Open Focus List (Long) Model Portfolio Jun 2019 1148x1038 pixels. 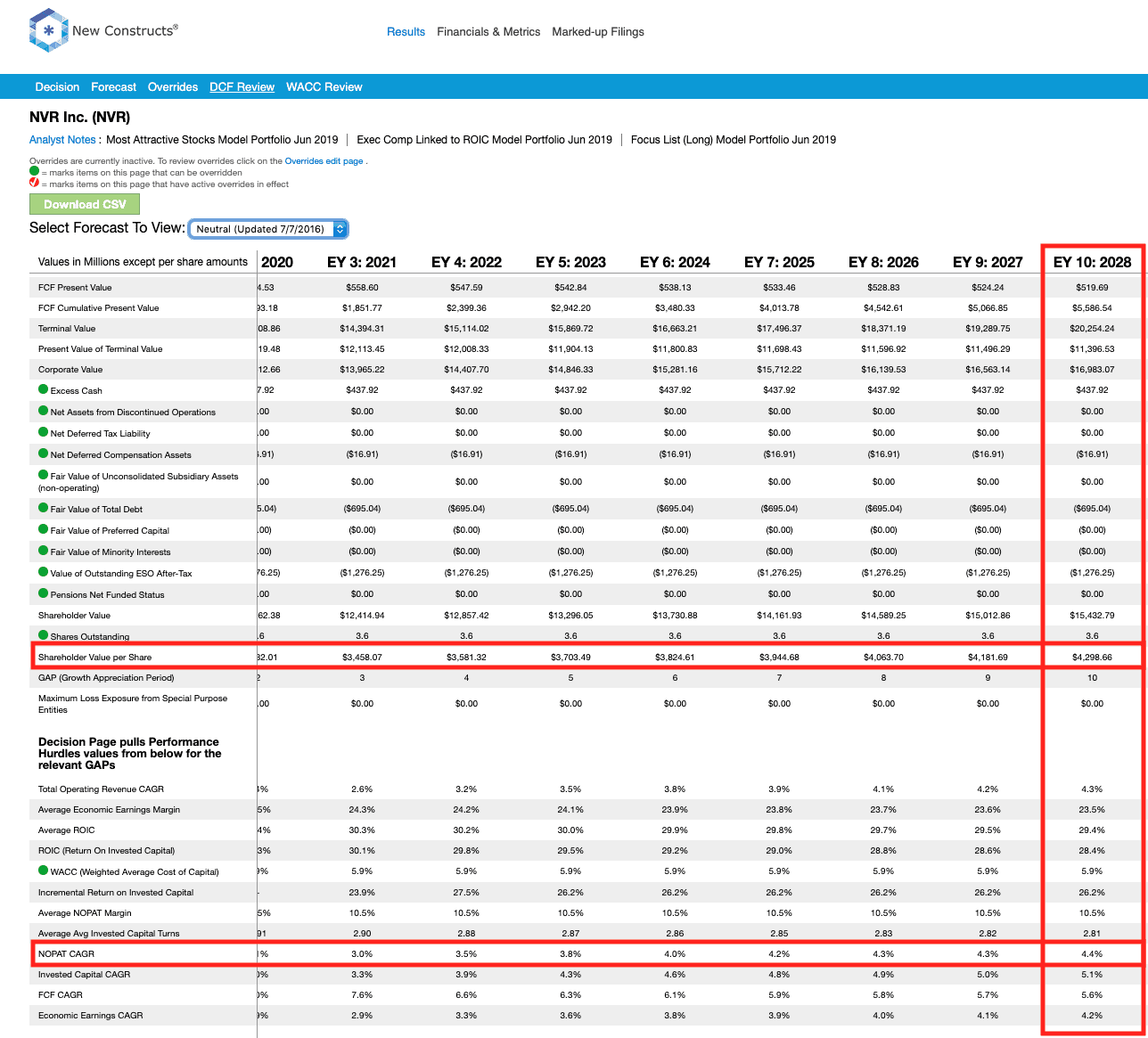coord(734,139)
